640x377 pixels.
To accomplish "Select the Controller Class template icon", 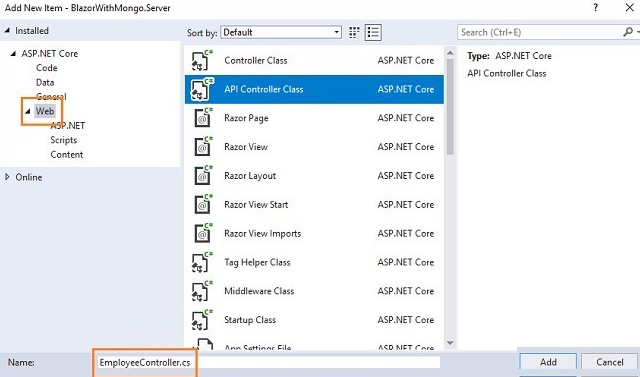I will pyautogui.click(x=203, y=60).
